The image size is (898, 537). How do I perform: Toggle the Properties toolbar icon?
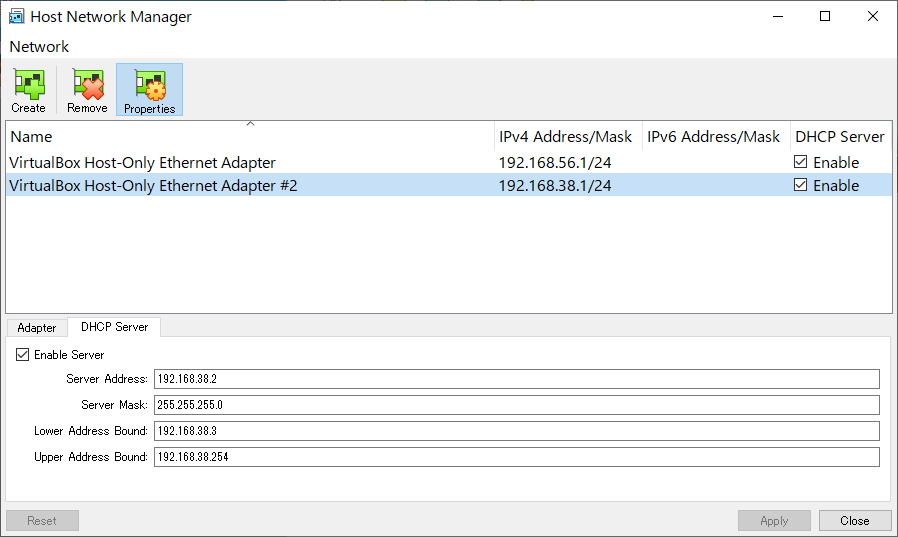tap(149, 90)
